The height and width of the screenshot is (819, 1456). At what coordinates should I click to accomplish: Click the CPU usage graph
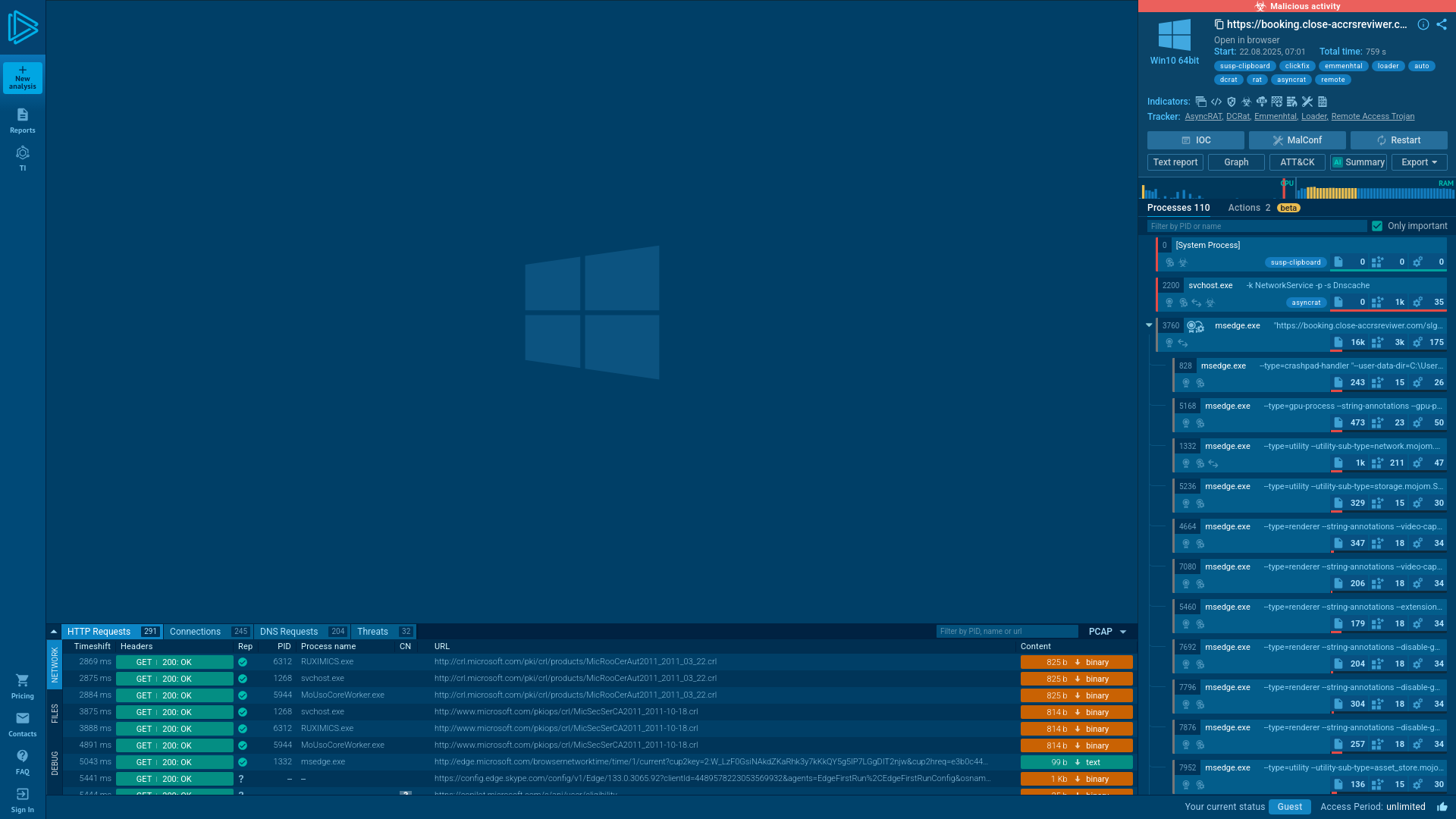click(x=1217, y=189)
